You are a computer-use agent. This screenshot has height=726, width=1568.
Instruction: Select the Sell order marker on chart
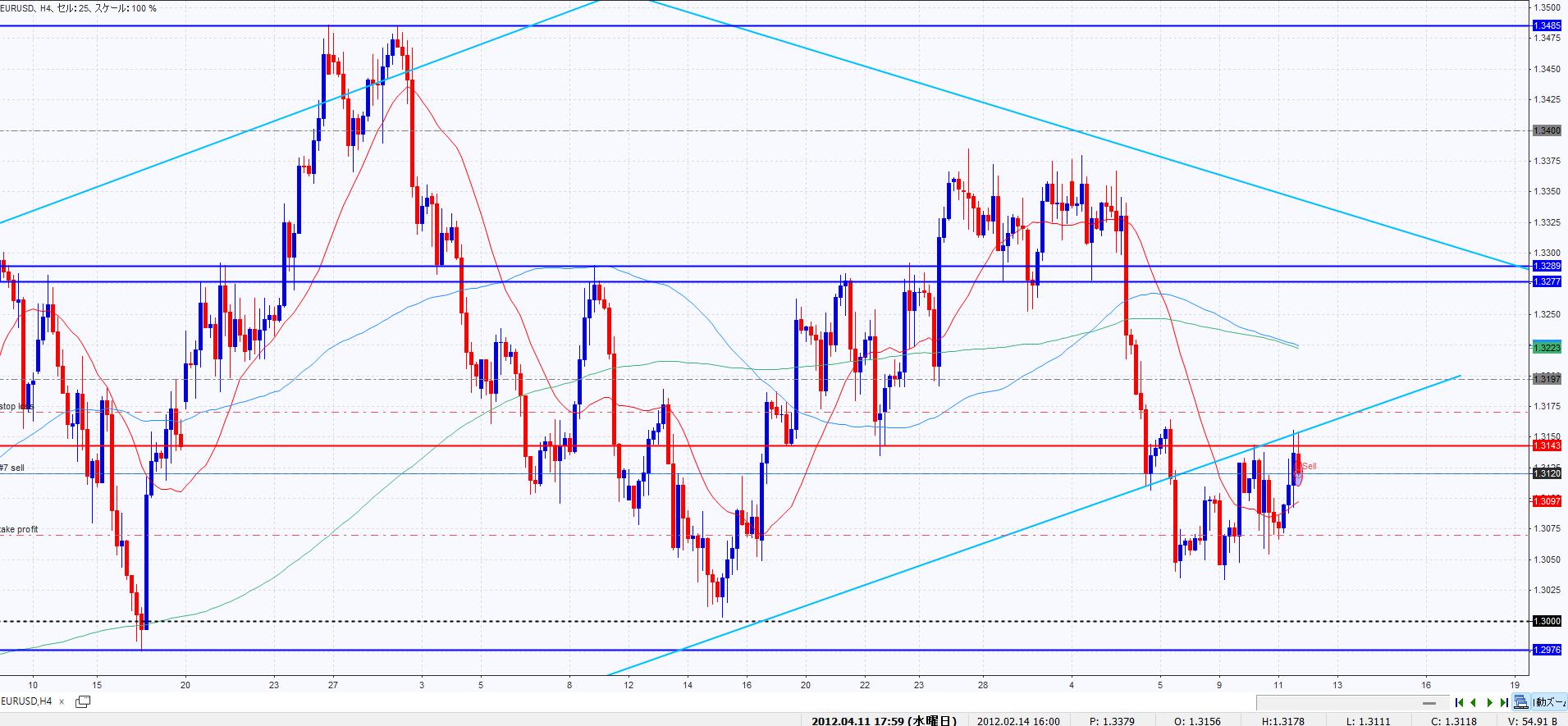click(x=1298, y=473)
